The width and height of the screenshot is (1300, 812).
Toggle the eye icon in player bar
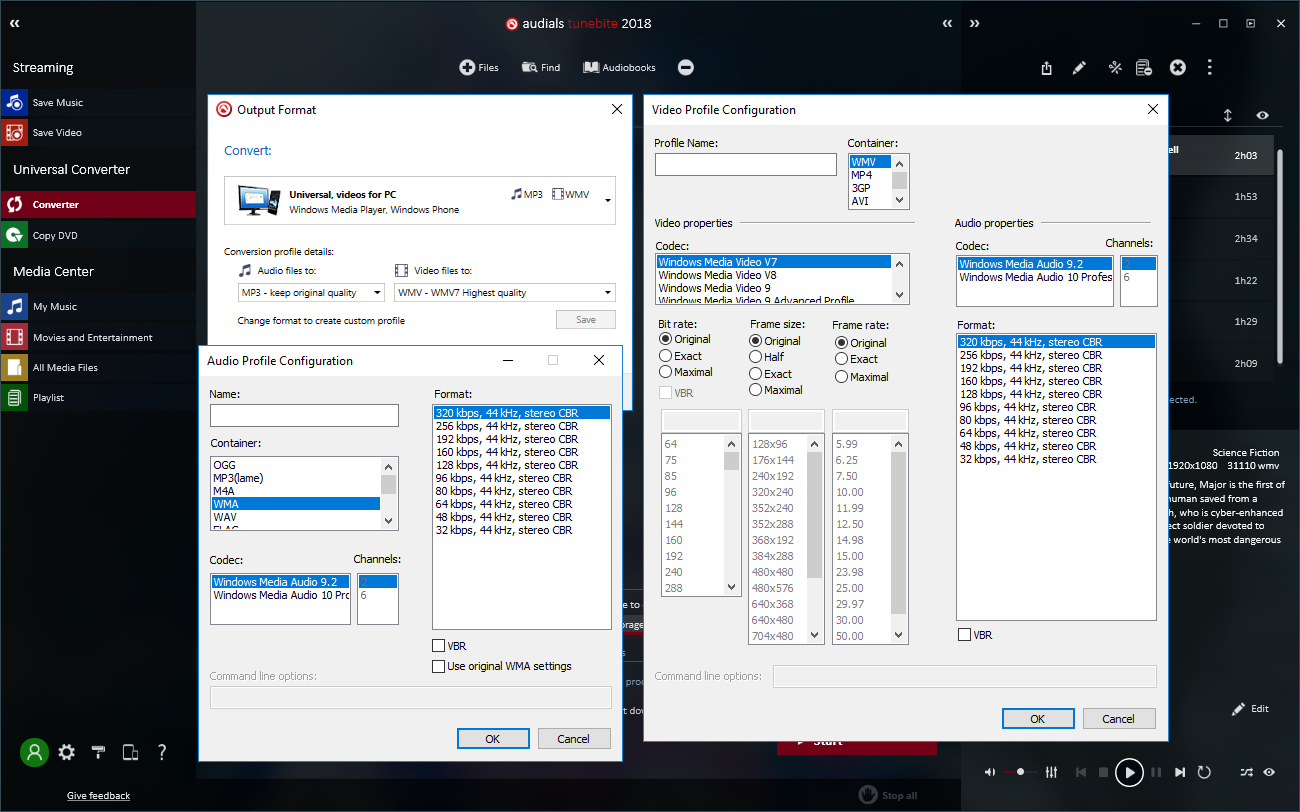1269,772
